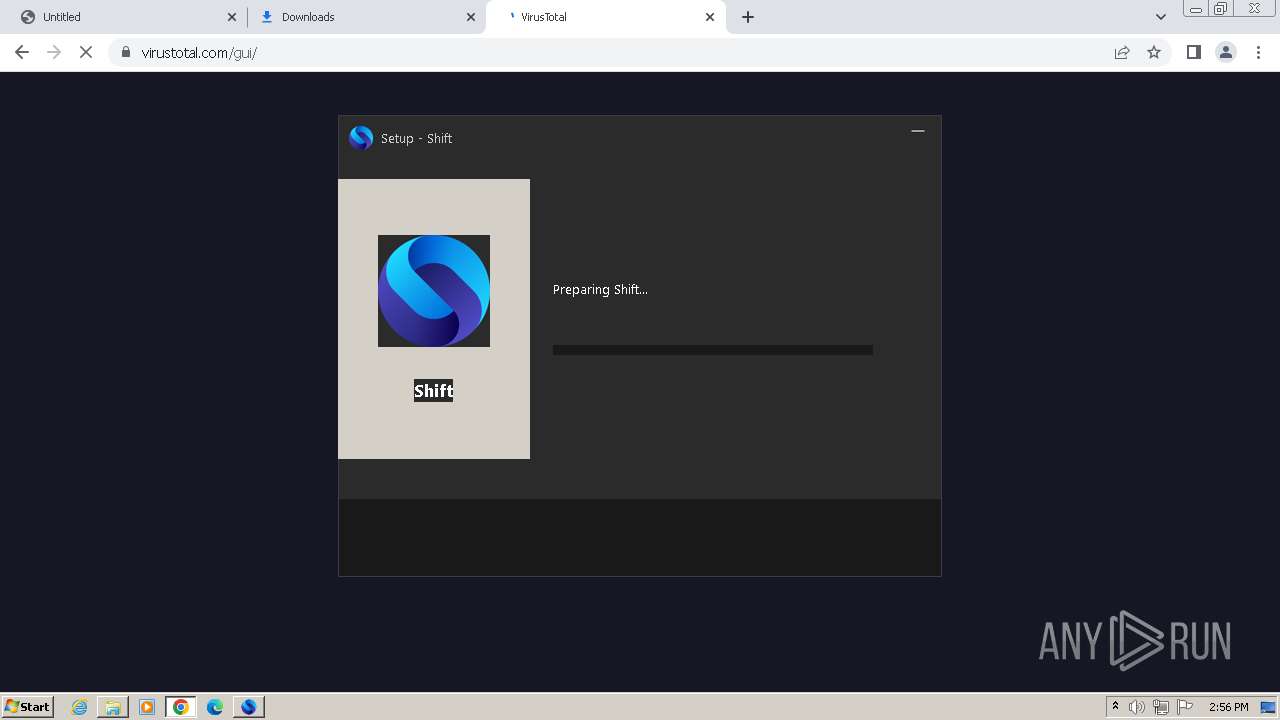Open File Explorer from taskbar
The height and width of the screenshot is (720, 1280).
(x=113, y=707)
